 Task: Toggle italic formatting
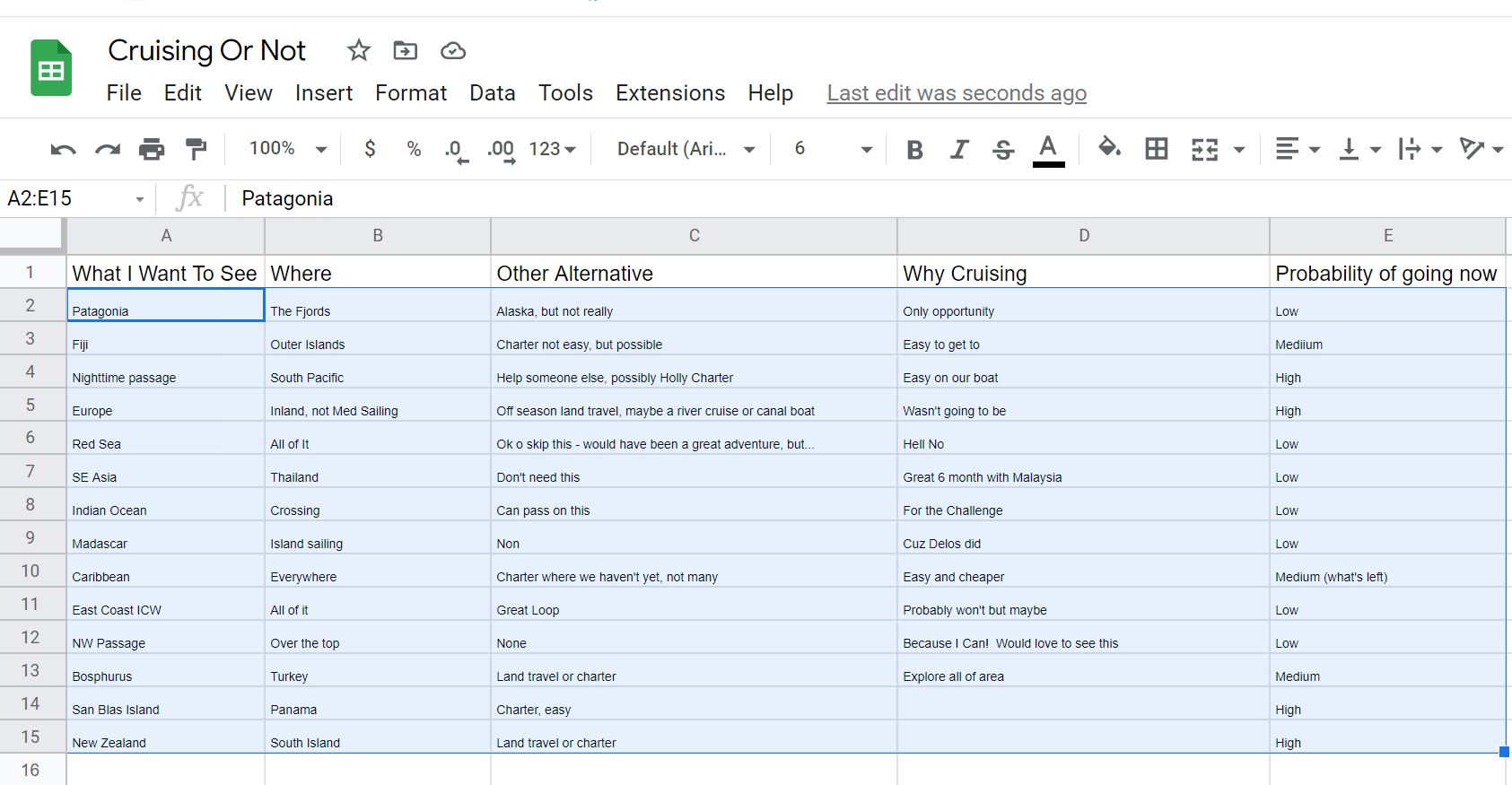[x=959, y=149]
